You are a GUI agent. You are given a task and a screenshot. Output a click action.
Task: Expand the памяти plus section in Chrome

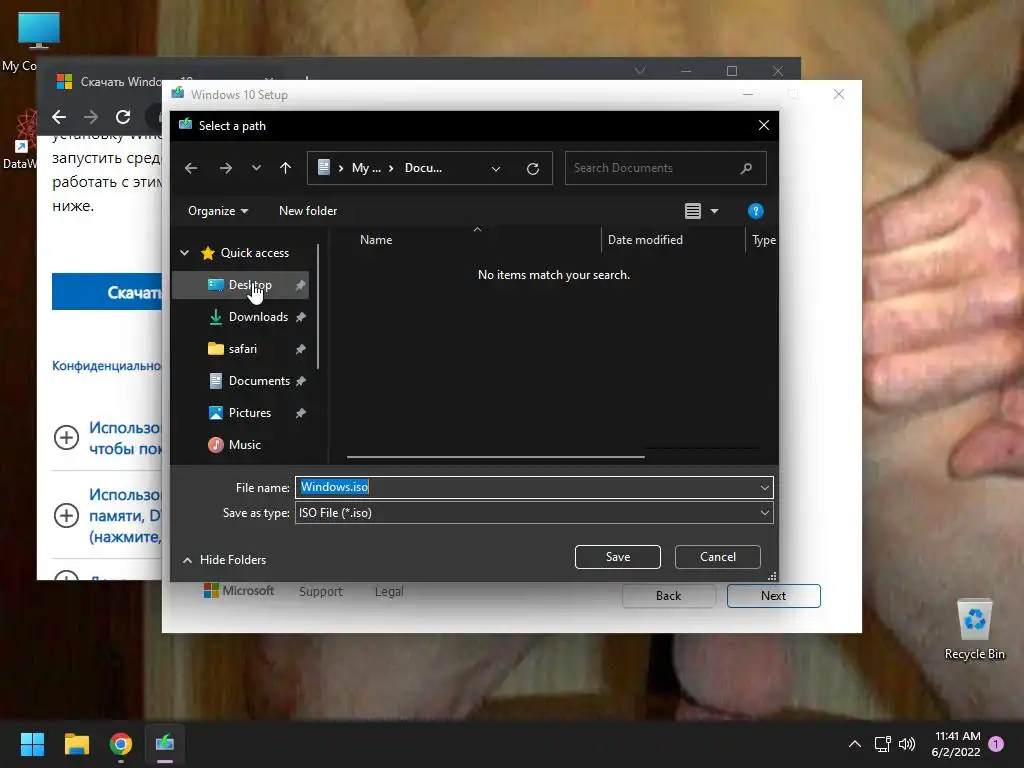click(66, 515)
